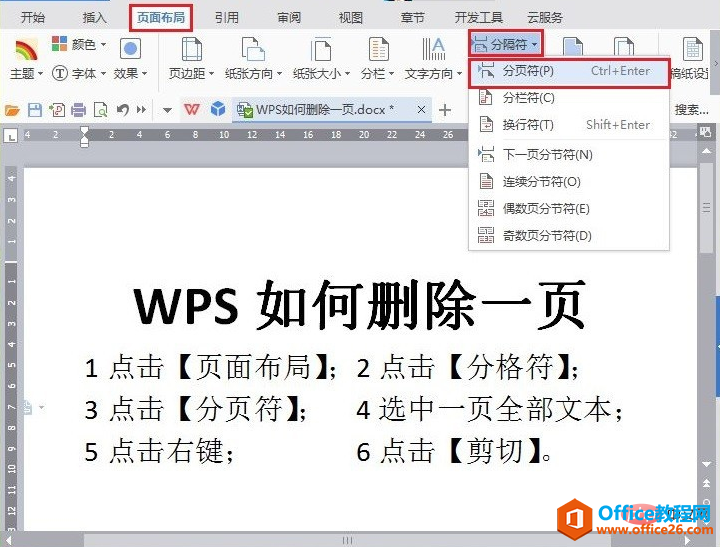This screenshot has height=547, width=720.
Task: Expand the 文字方向 dropdown arrow
Action: [x=459, y=73]
